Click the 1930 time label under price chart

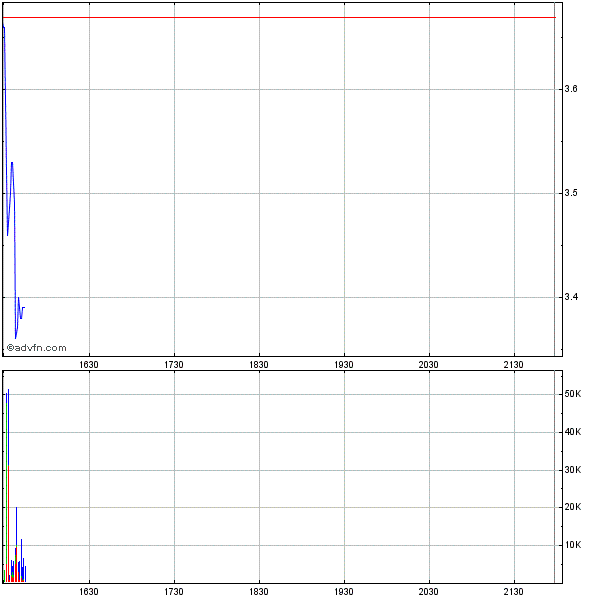click(x=344, y=365)
